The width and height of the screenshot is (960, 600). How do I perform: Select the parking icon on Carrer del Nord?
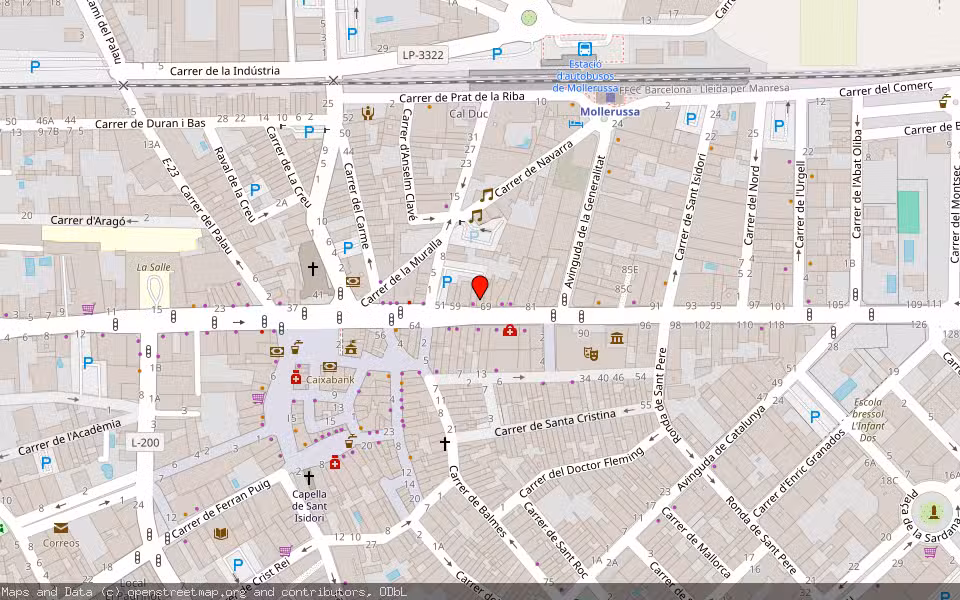(779, 126)
